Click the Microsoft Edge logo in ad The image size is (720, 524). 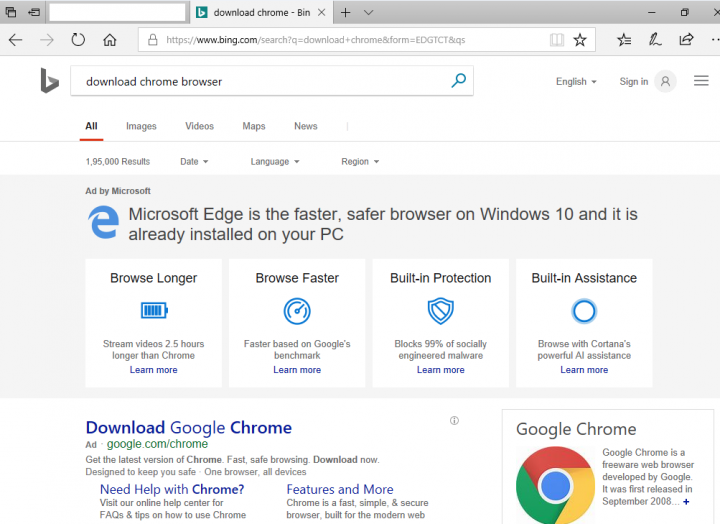pyautogui.click(x=103, y=222)
